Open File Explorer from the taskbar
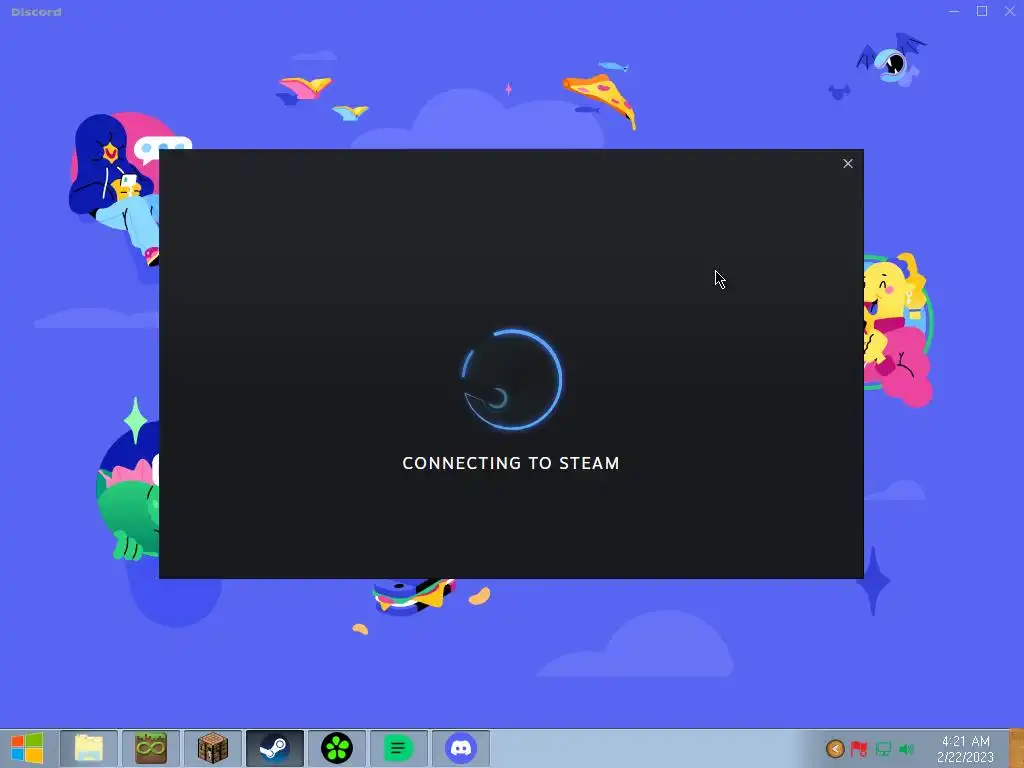The height and width of the screenshot is (768, 1024). point(89,748)
